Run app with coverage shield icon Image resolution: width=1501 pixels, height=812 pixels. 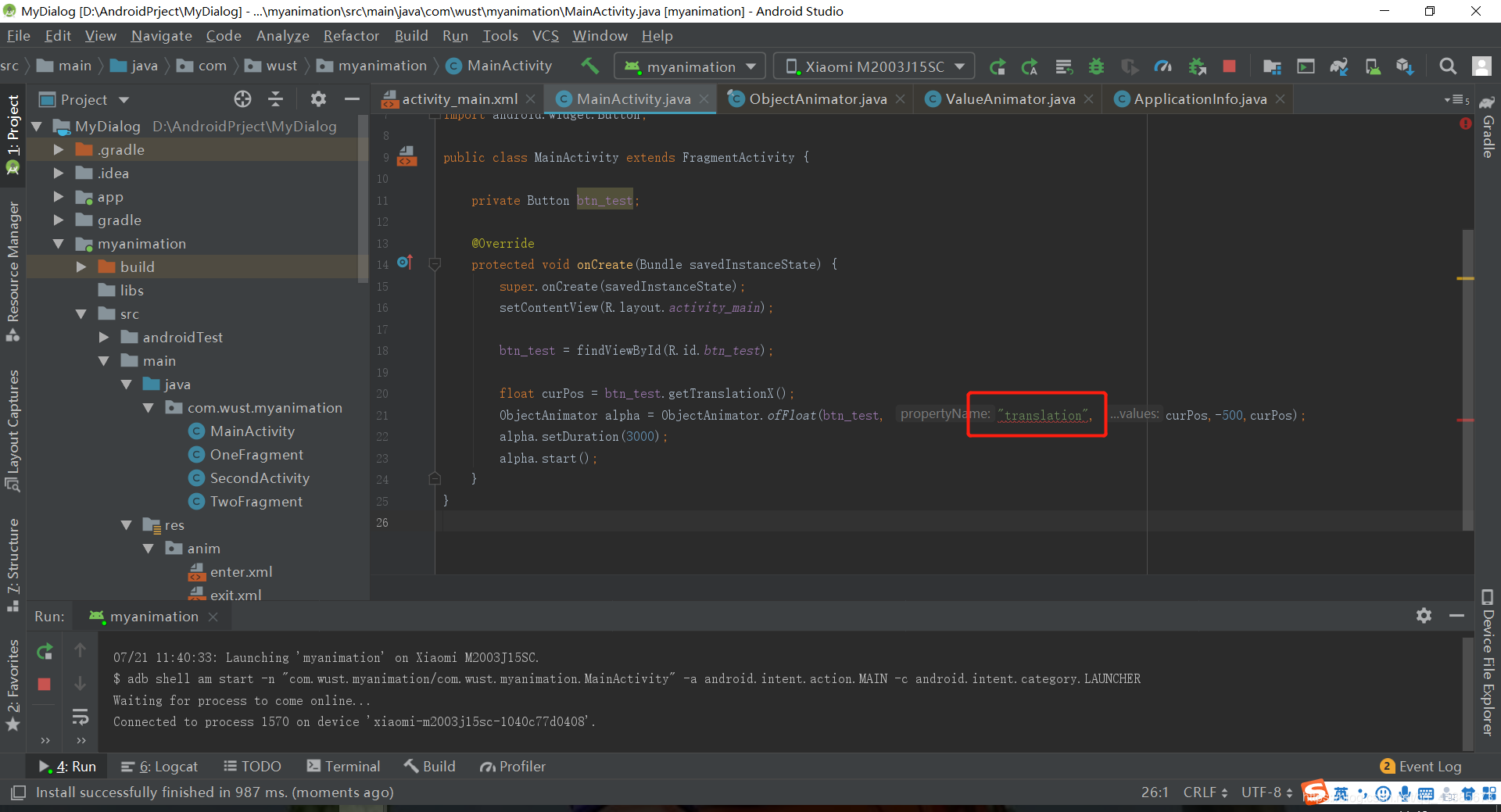click(x=1129, y=66)
